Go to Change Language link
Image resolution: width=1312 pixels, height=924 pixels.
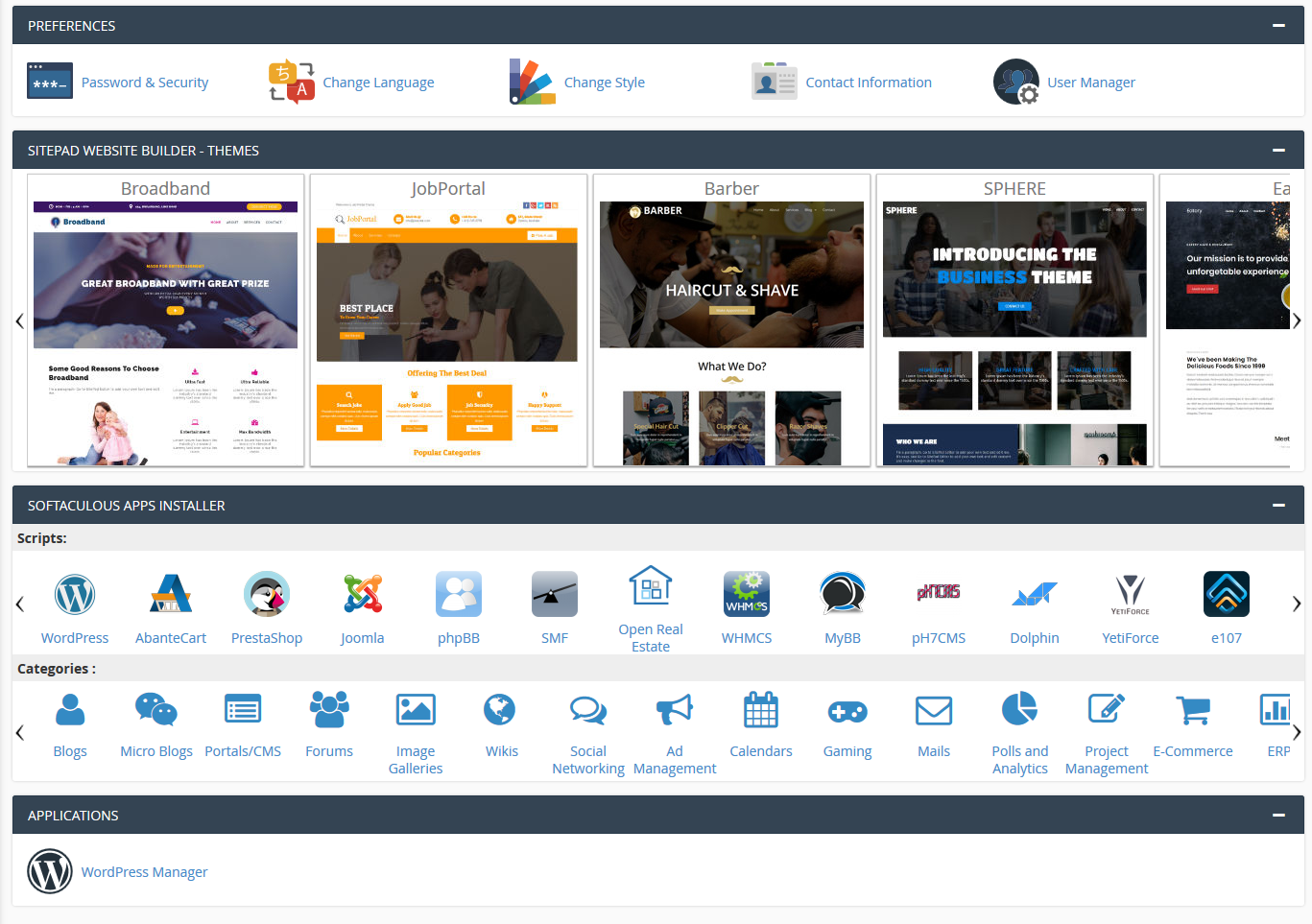point(378,83)
